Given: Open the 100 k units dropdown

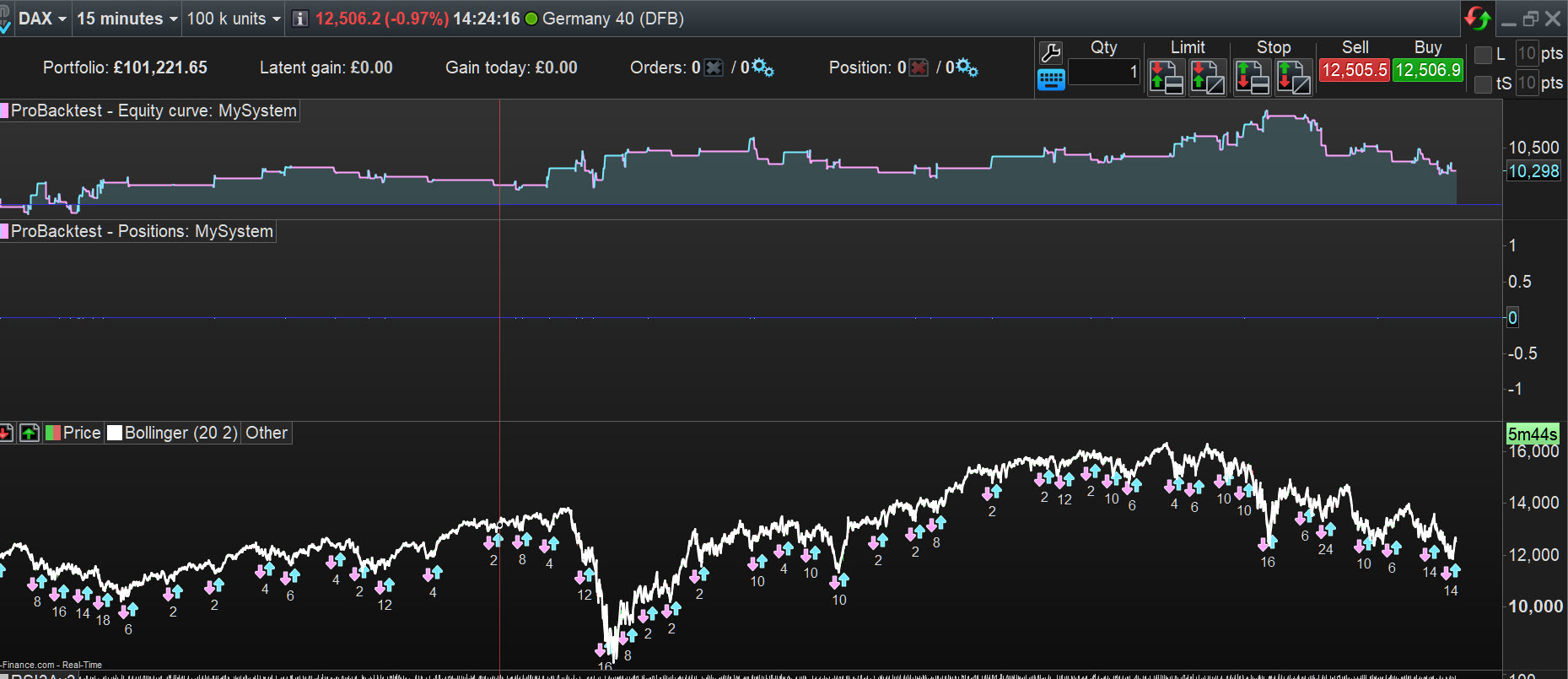Looking at the screenshot, I should (x=234, y=19).
